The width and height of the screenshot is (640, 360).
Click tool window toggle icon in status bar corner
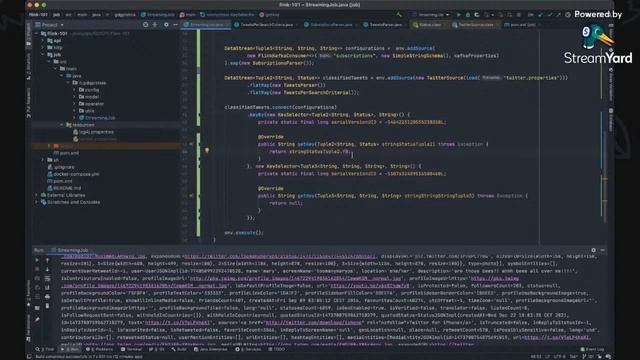[x=29, y=356]
